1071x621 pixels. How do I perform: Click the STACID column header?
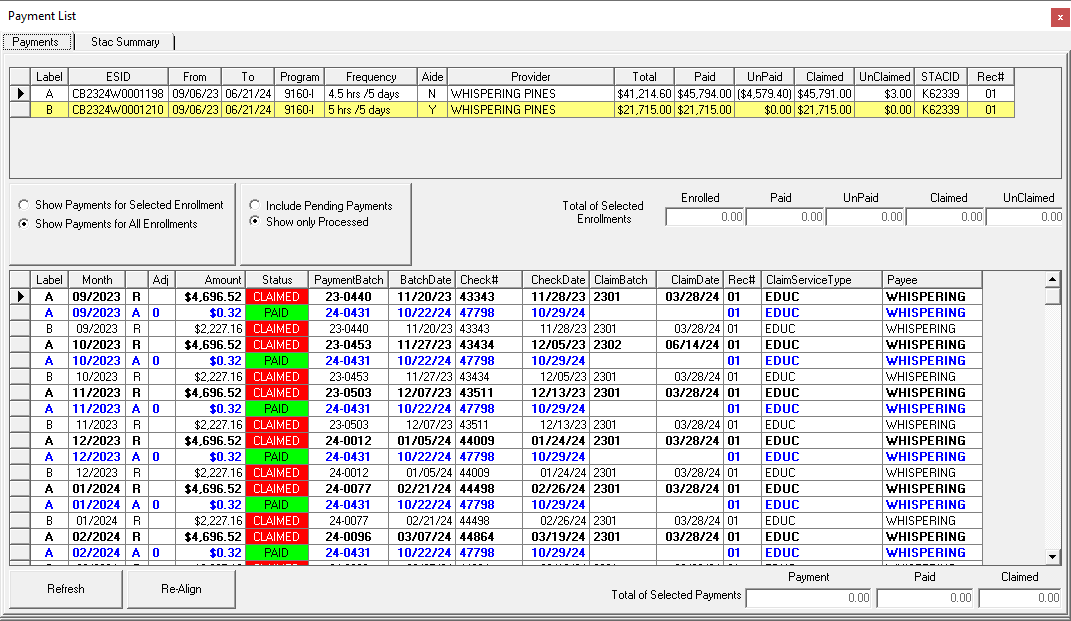941,77
